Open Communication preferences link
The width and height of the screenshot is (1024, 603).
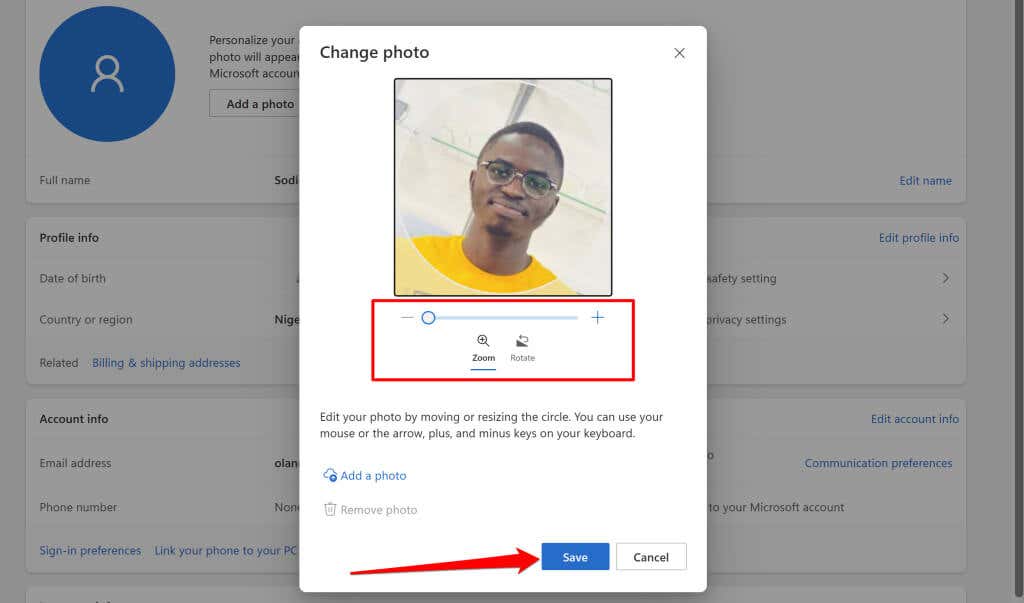click(x=878, y=463)
